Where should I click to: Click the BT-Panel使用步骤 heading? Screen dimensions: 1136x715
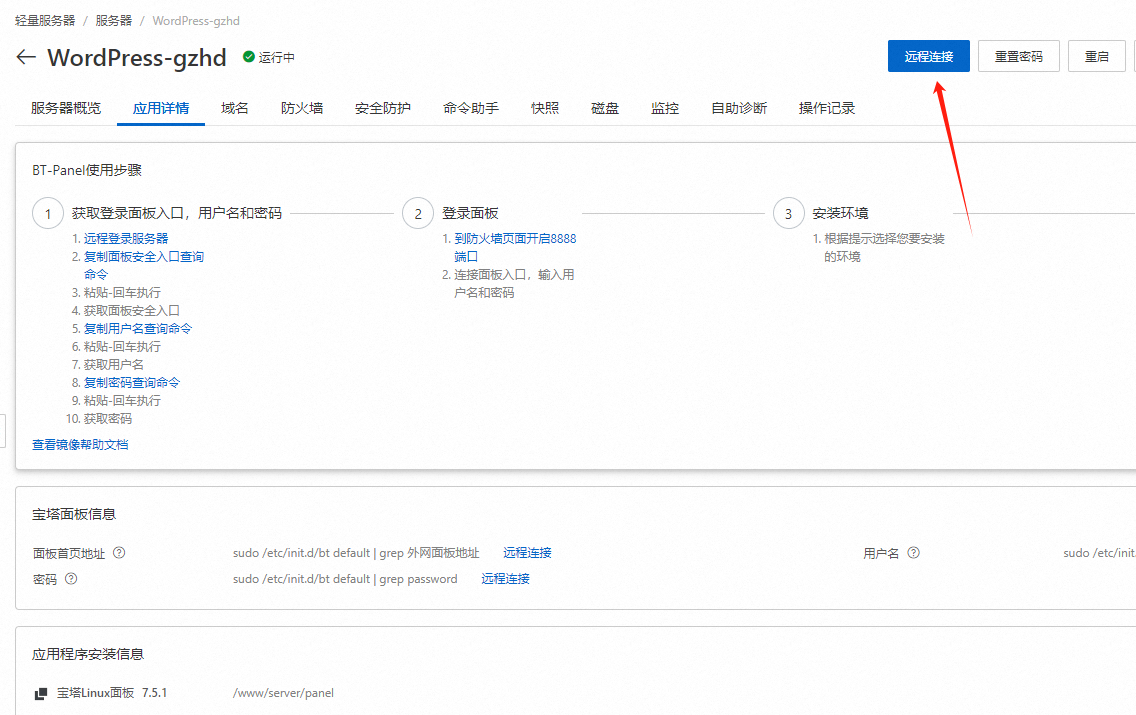[87, 170]
